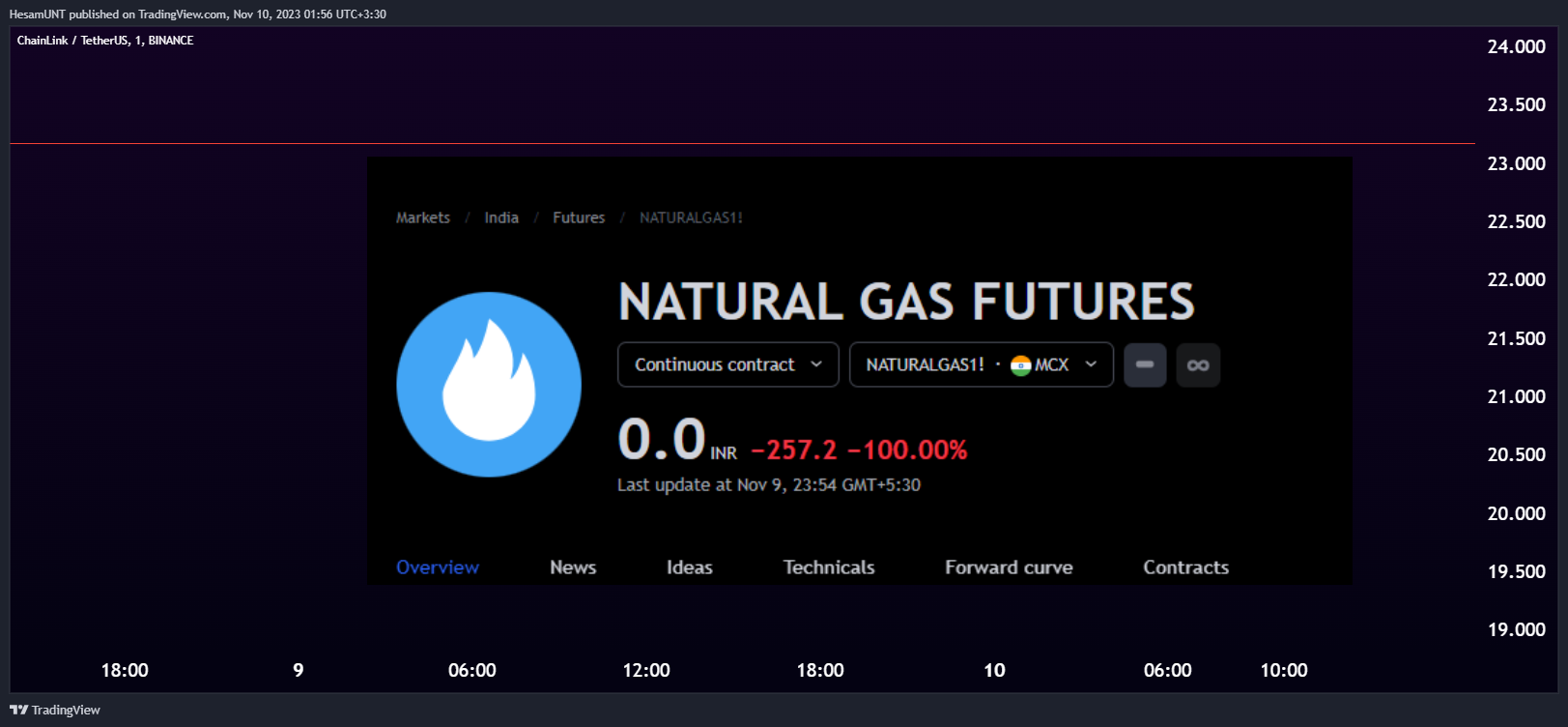Click the 23.000 price axis label
This screenshot has height=727, width=1568.
[1516, 163]
